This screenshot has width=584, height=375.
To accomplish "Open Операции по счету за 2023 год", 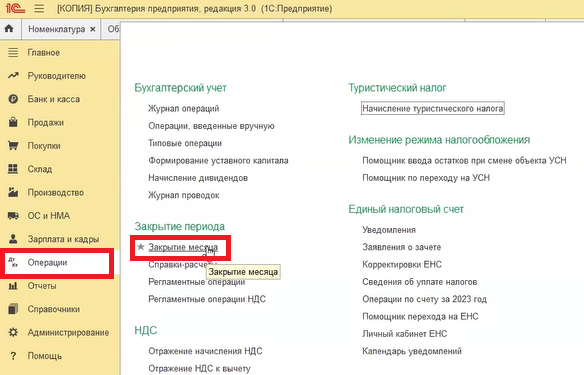I will pos(424,299).
